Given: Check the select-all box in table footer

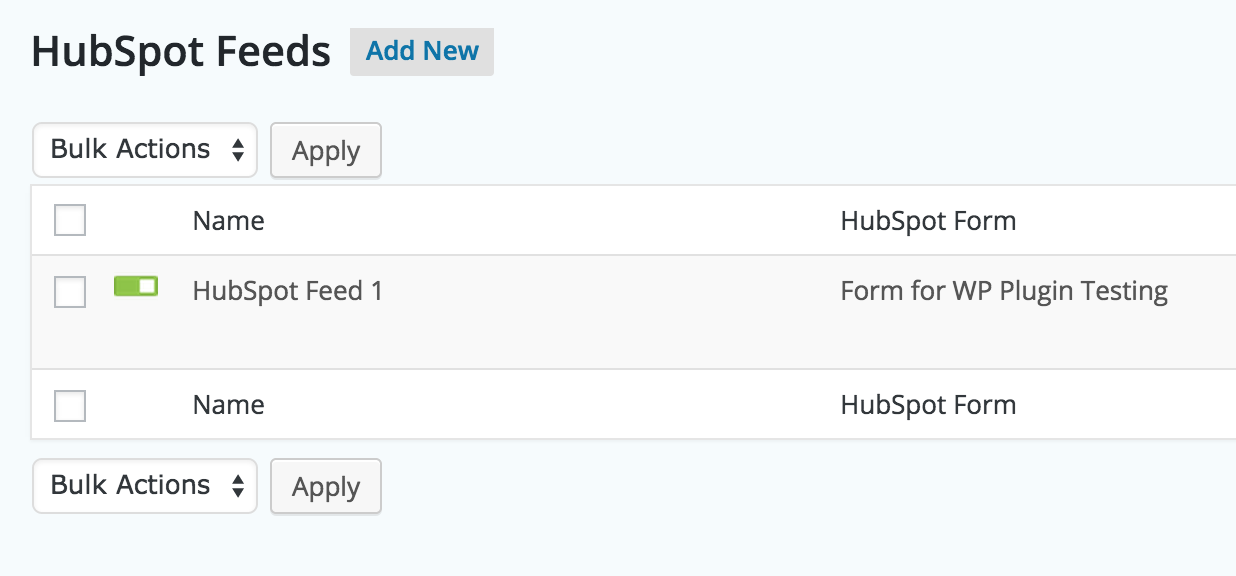Looking at the screenshot, I should tap(70, 405).
